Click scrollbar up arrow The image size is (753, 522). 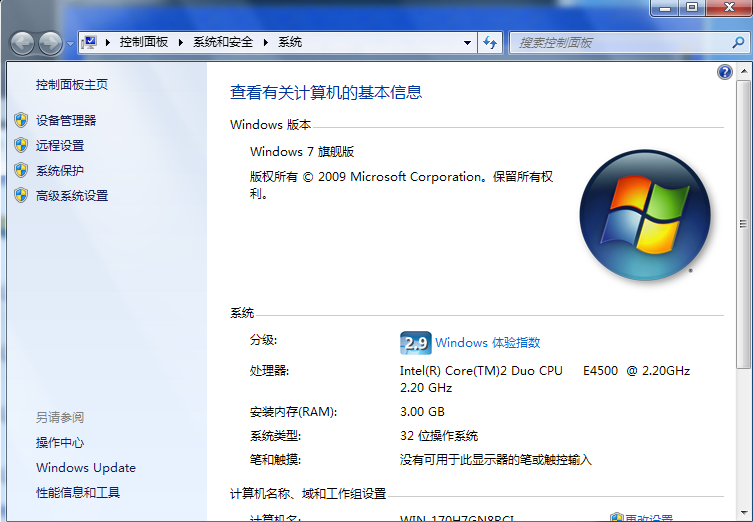click(744, 72)
